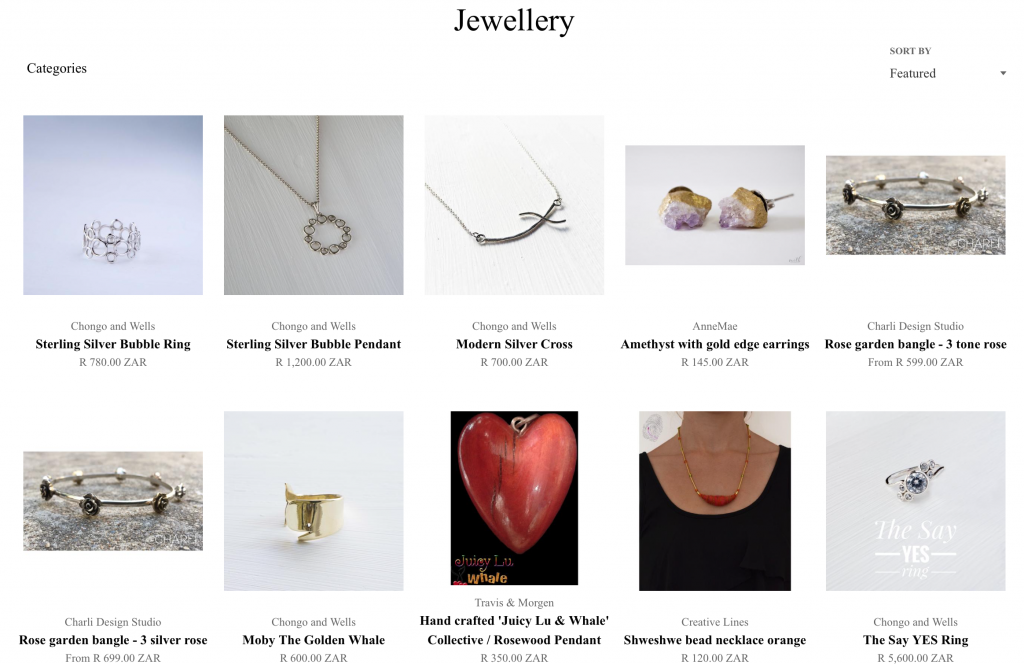This screenshot has width=1024, height=664.
Task: Open Sterling Silver Bubble Pendant image
Action: pos(313,205)
